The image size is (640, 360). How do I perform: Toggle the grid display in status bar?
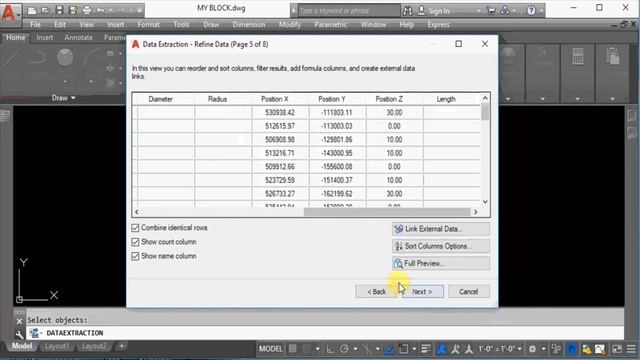(293, 349)
